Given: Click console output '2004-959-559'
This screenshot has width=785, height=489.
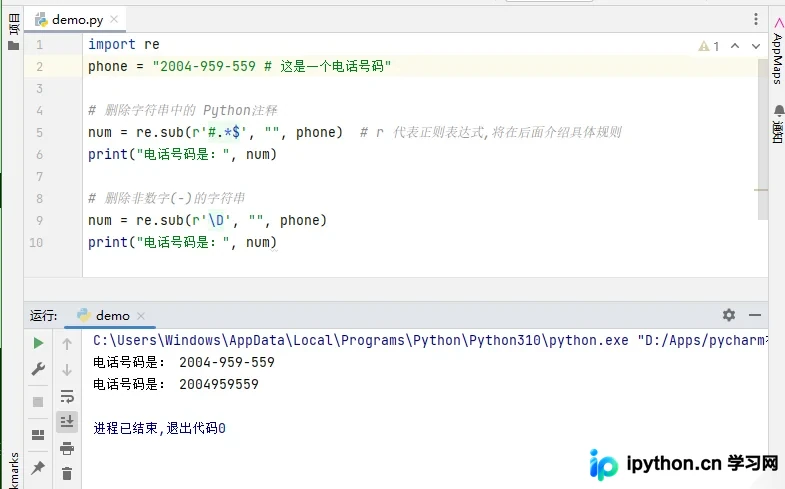Looking at the screenshot, I should coord(227,362).
